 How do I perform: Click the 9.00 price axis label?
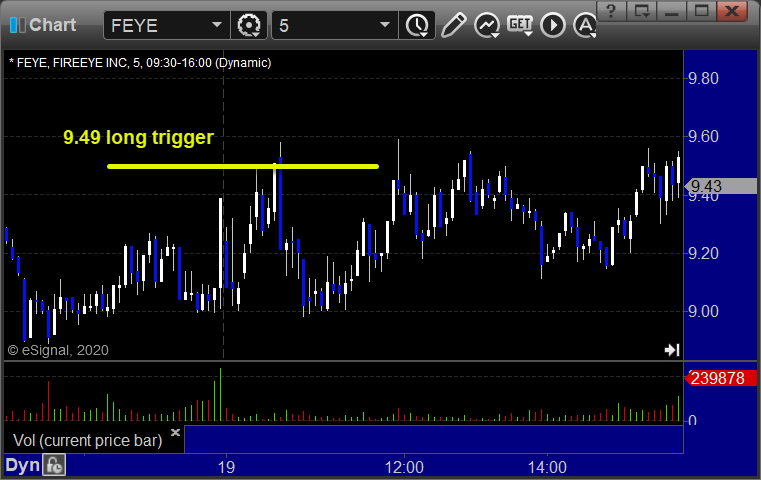click(x=703, y=312)
